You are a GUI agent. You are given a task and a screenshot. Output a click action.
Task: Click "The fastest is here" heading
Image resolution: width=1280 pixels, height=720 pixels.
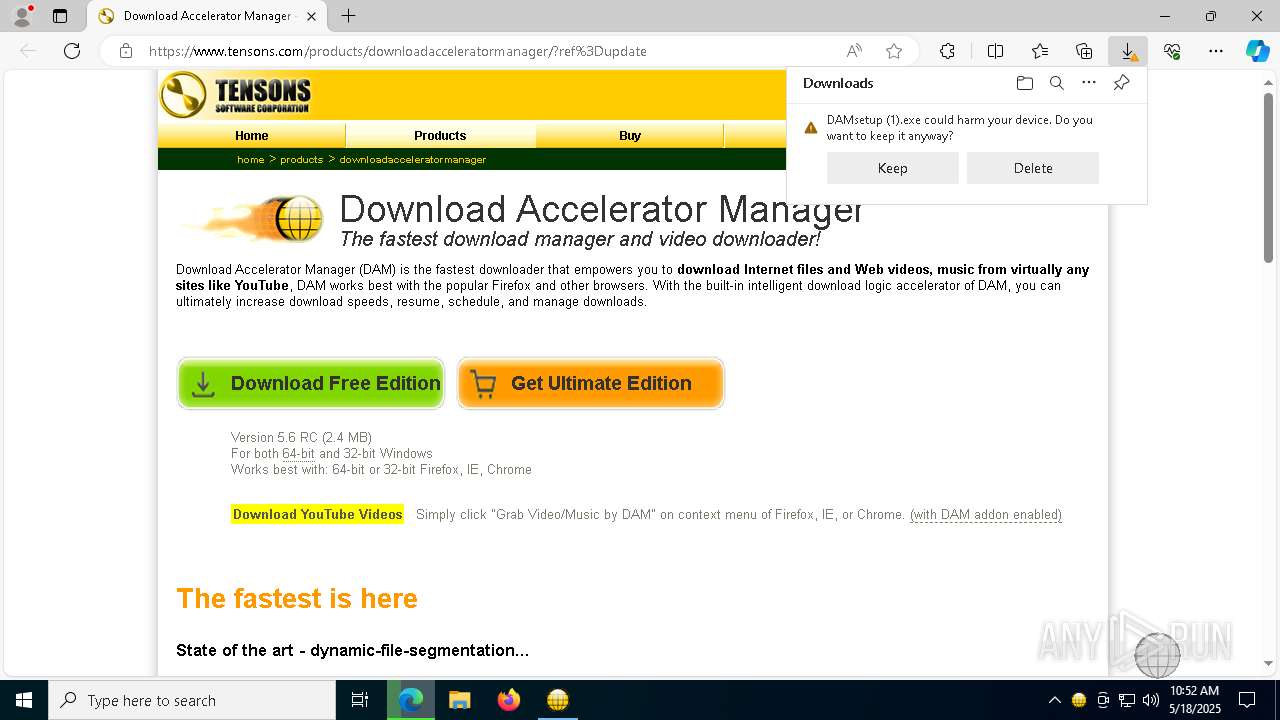[297, 598]
